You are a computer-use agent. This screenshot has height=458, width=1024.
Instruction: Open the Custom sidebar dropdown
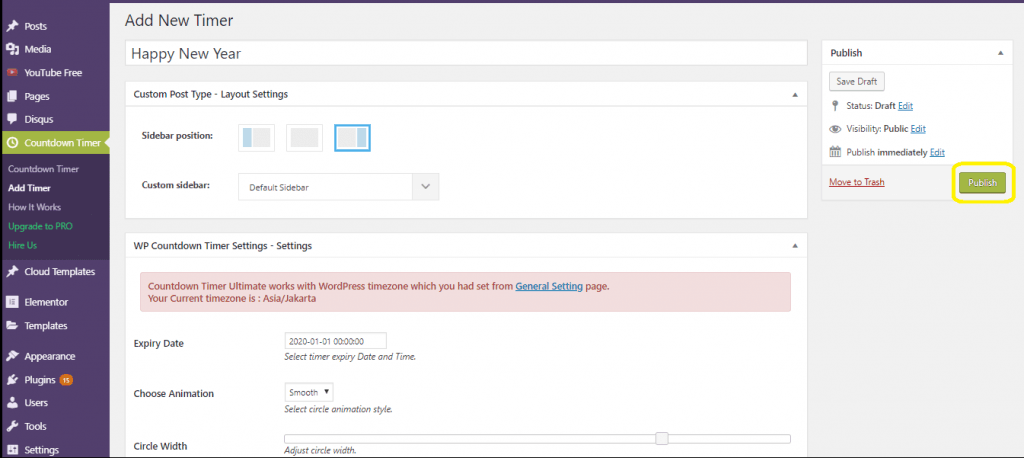pyautogui.click(x=338, y=187)
